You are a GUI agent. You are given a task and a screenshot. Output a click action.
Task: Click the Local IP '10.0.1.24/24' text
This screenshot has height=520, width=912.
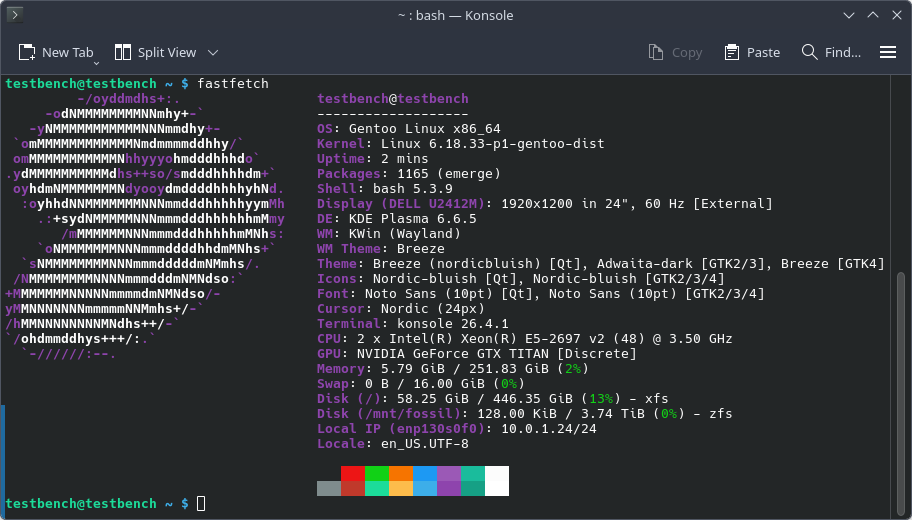(x=548, y=429)
